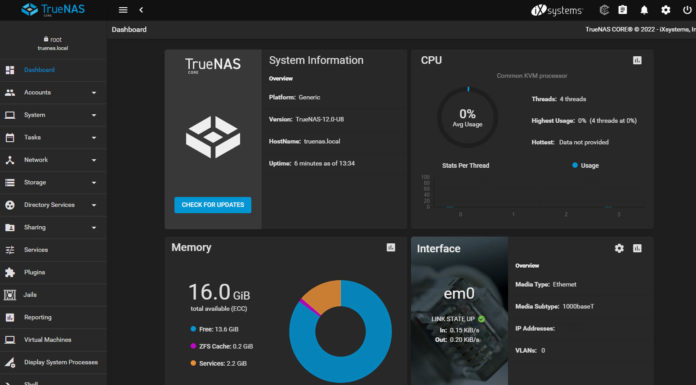Open Memory reports chart icon

click(x=391, y=247)
